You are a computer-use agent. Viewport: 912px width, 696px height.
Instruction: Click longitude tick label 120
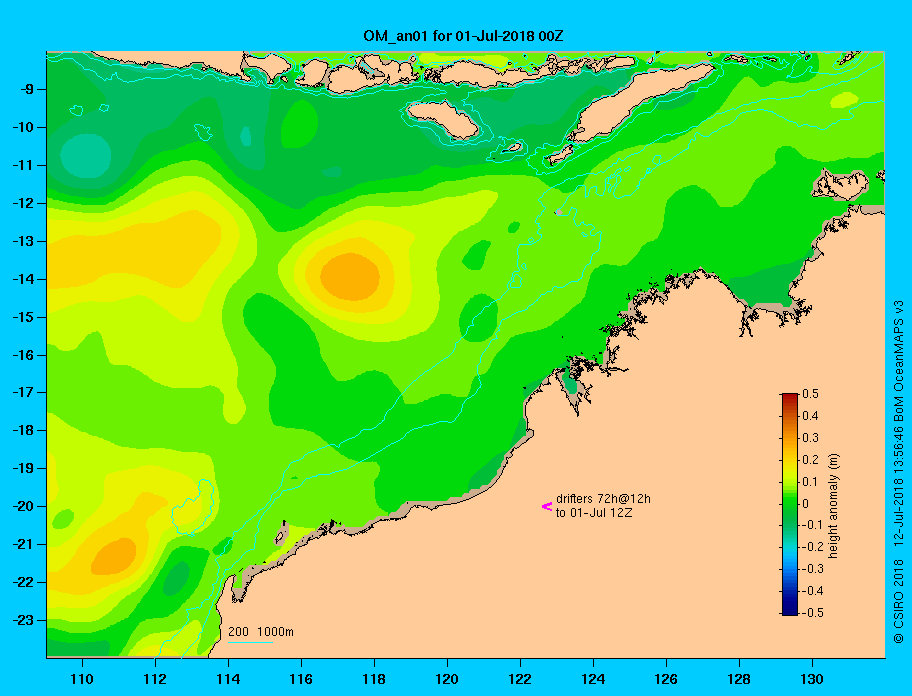tap(447, 679)
